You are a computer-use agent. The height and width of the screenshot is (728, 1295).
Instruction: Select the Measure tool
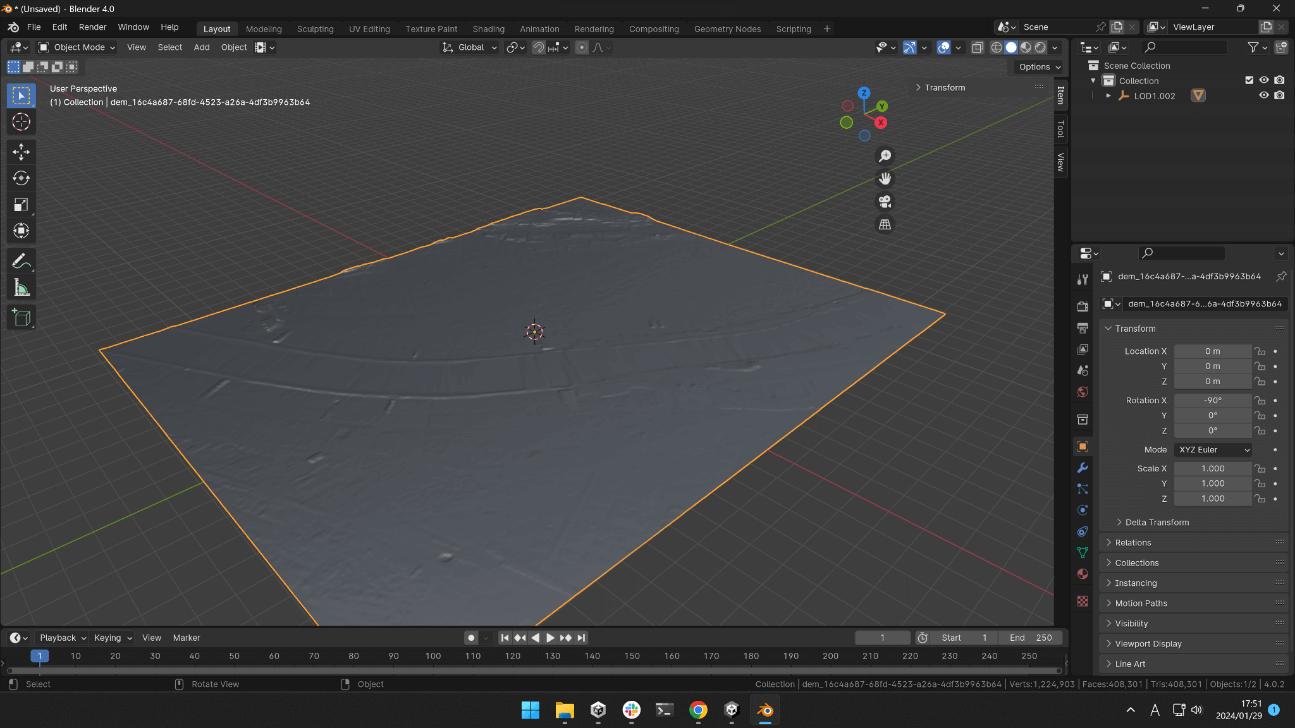tap(21, 288)
